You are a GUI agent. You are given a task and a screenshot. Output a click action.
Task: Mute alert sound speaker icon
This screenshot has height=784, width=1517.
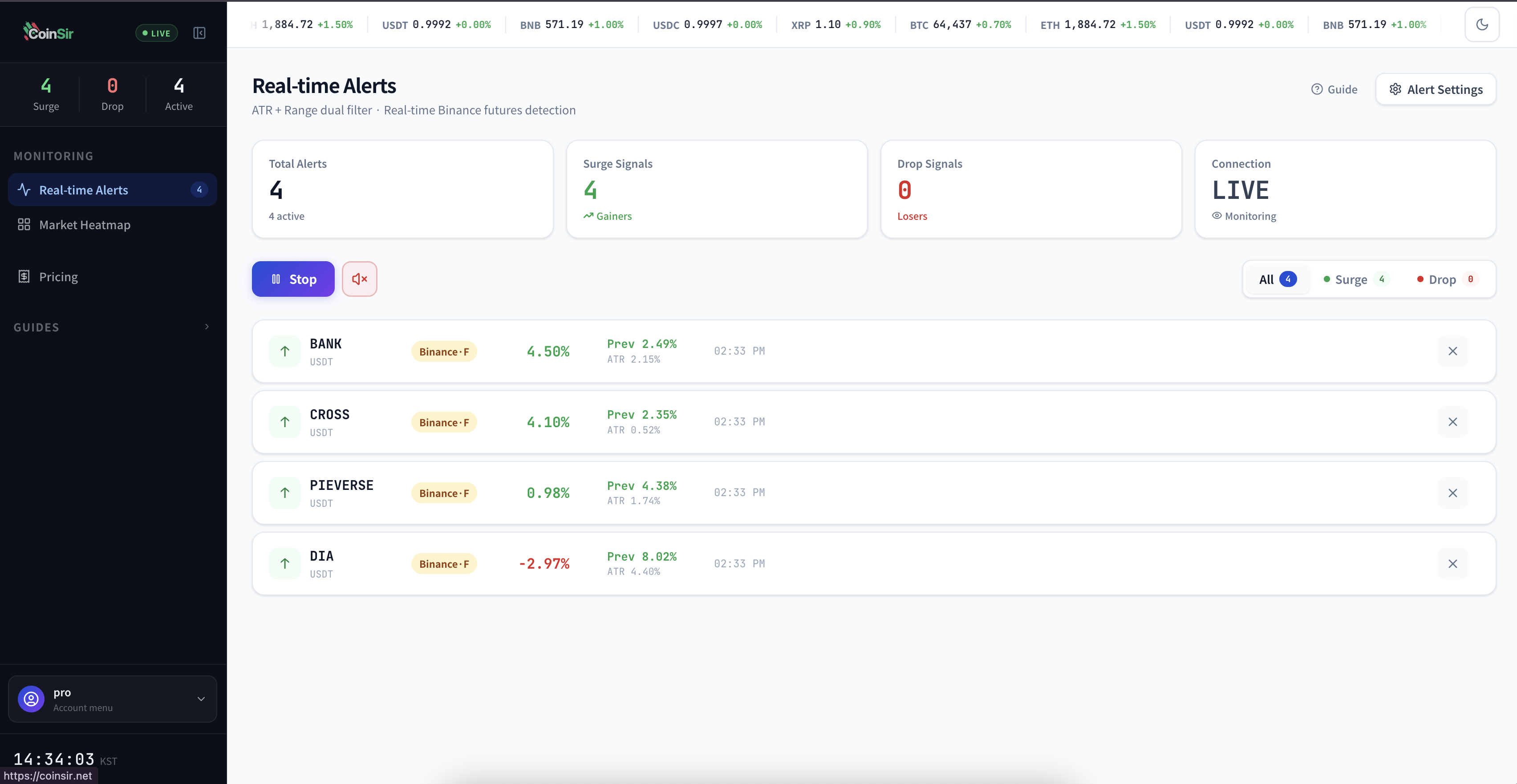pyautogui.click(x=359, y=279)
